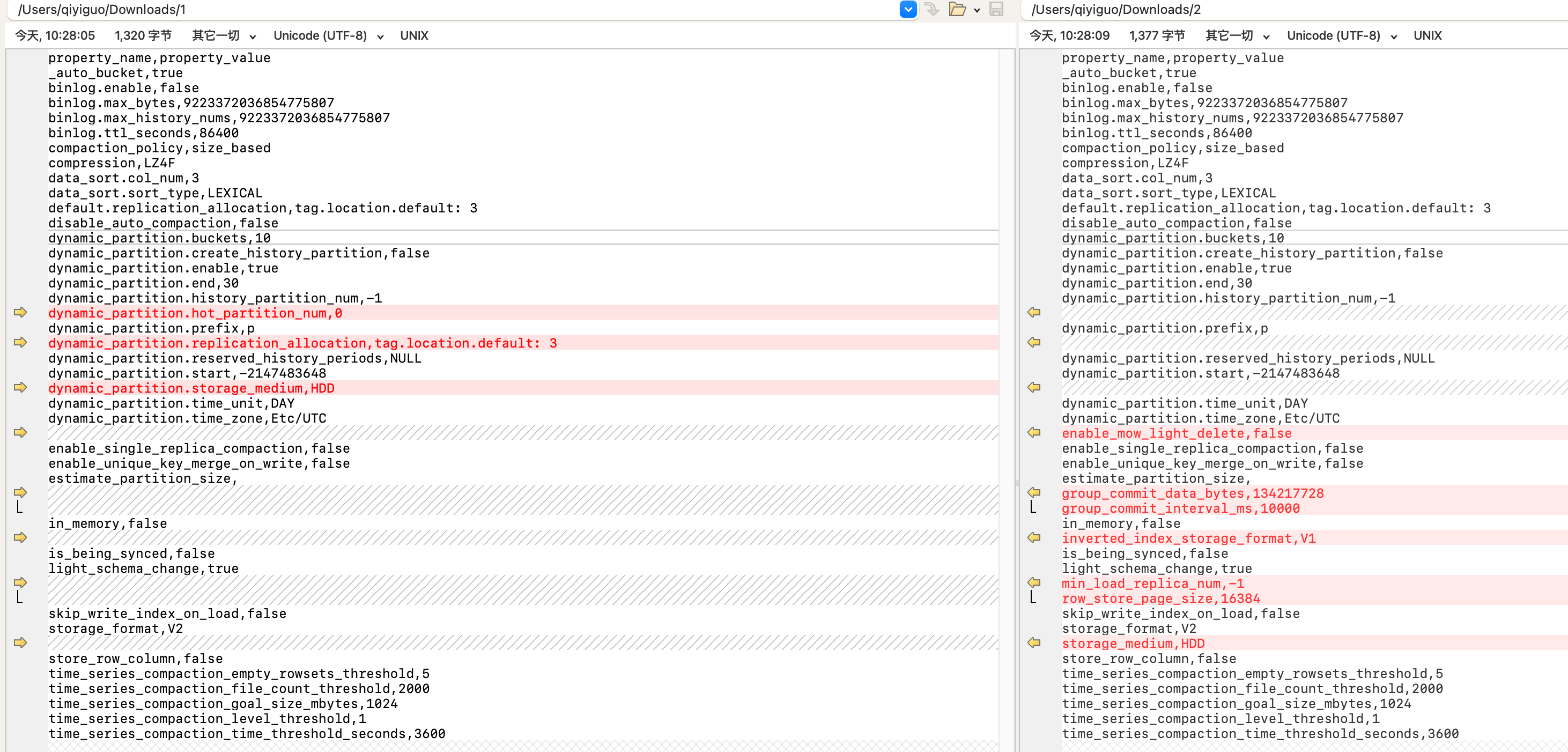Select right line row_store_page_size,16384

coord(1161,599)
